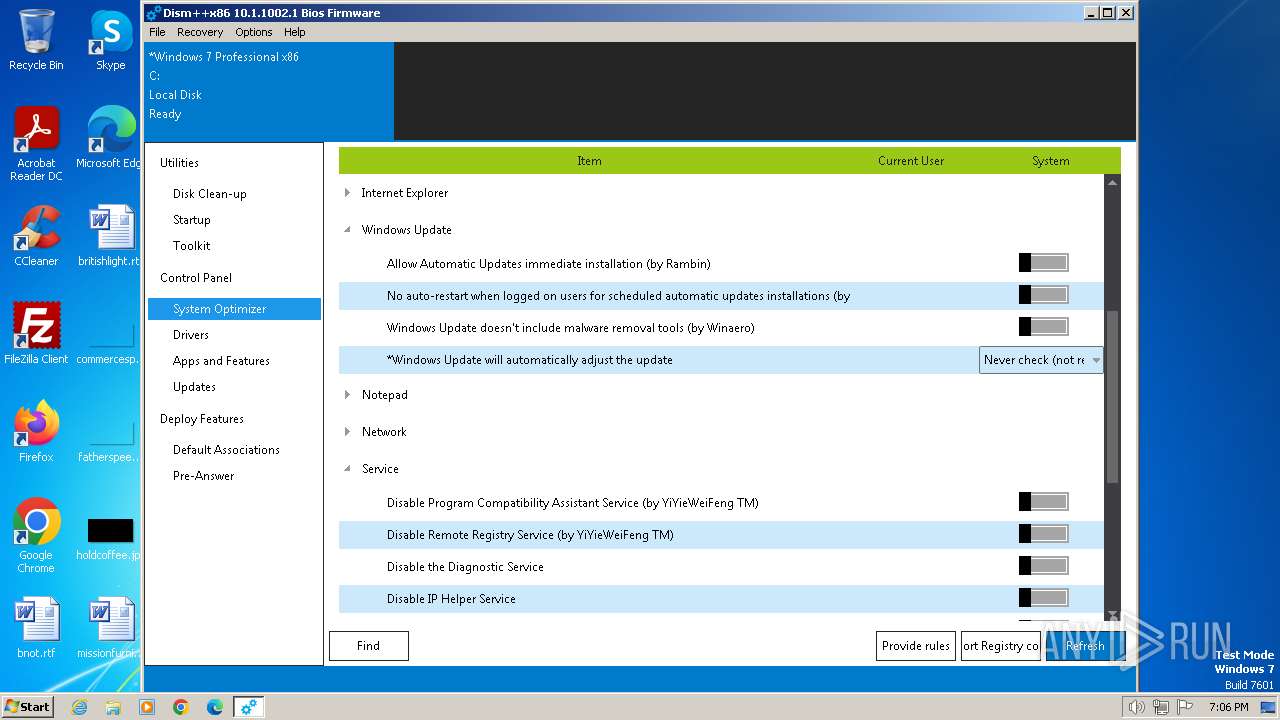Select the Dism++ taskbar button
1280x720 pixels.
point(249,707)
